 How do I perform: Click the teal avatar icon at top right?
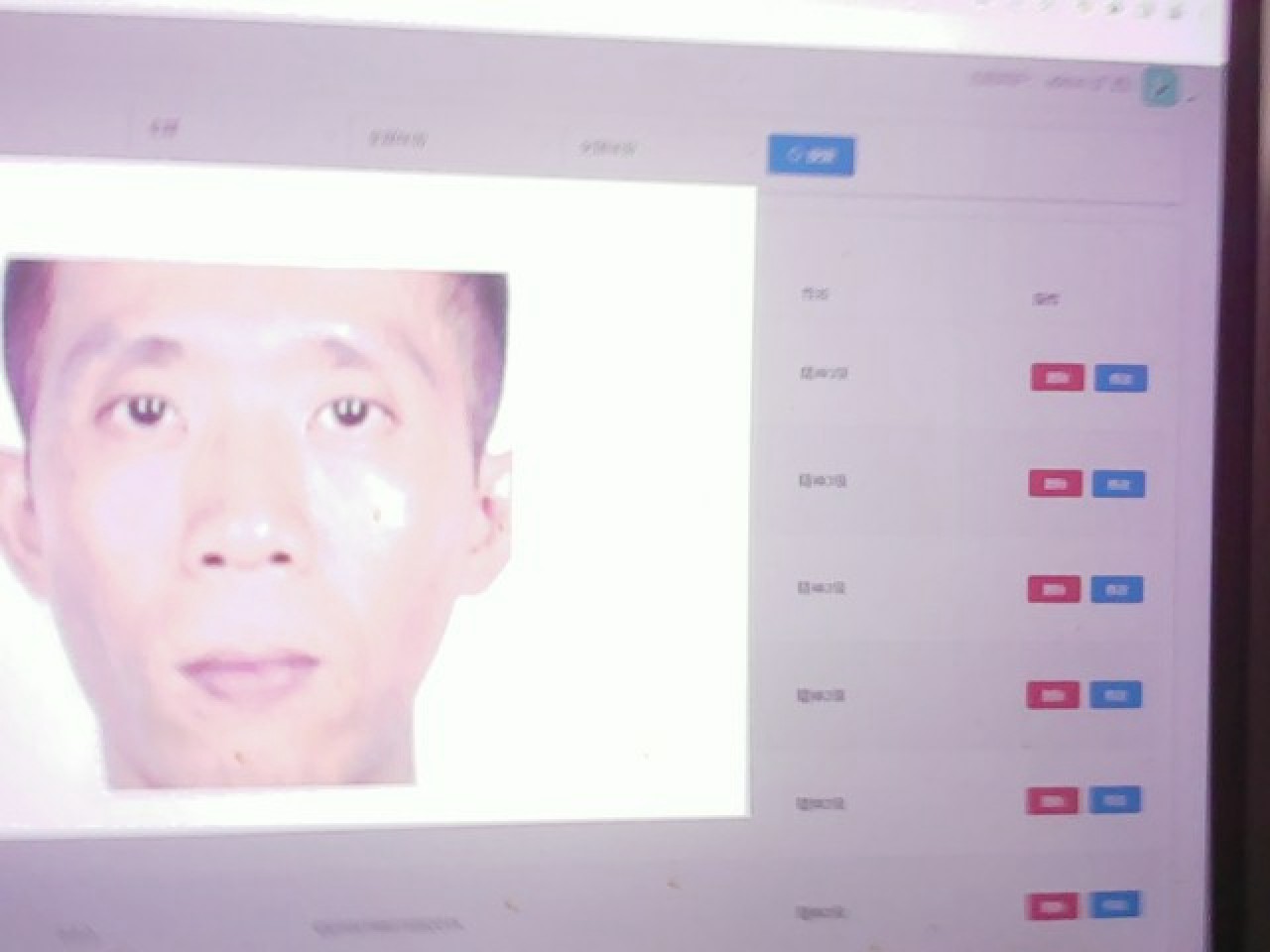tap(1161, 87)
